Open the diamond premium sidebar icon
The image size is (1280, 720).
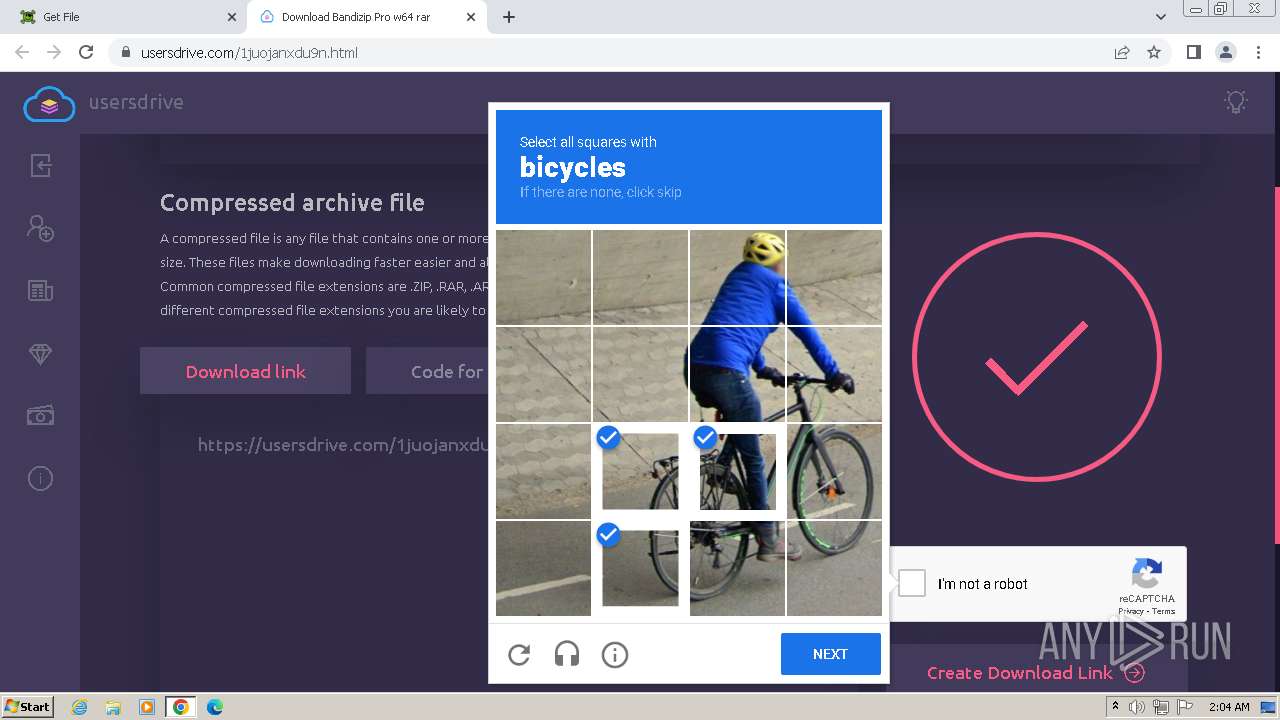point(40,354)
